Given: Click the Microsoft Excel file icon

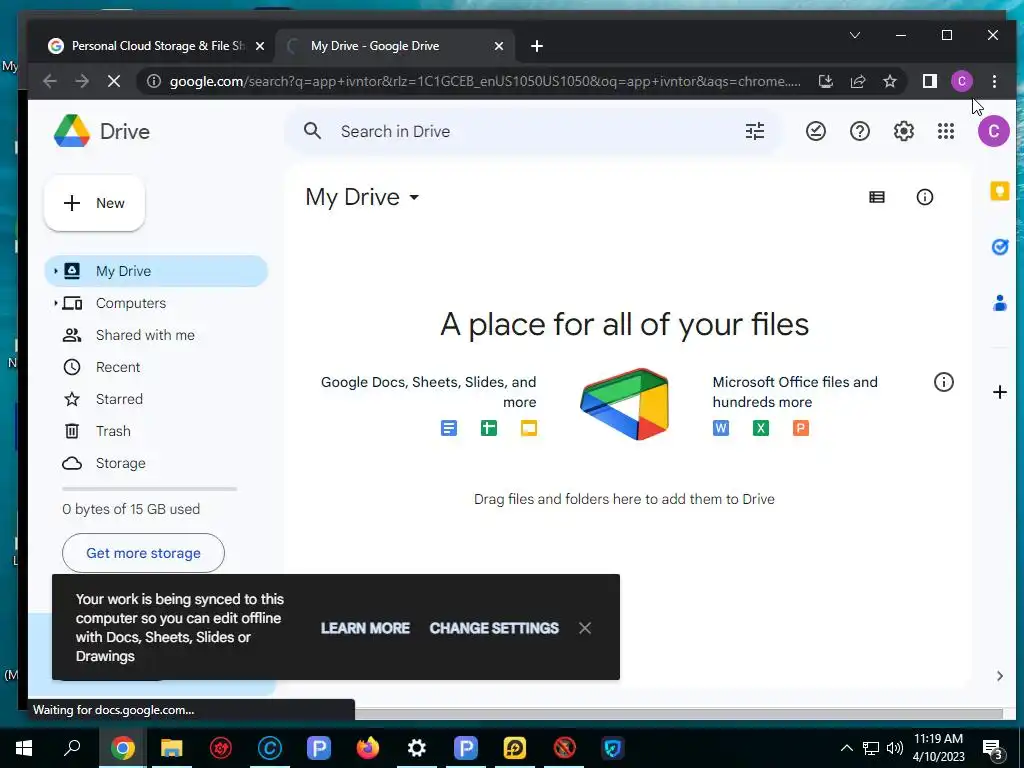Looking at the screenshot, I should coord(760,428).
